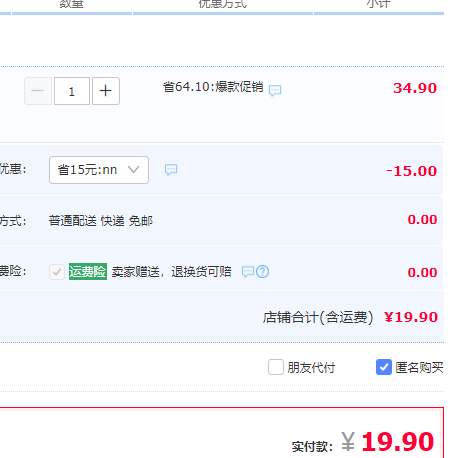Image resolution: width=451 pixels, height=458 pixels.
Task: Toggle the 运费险 checkbox
Action: pyautogui.click(x=57, y=272)
